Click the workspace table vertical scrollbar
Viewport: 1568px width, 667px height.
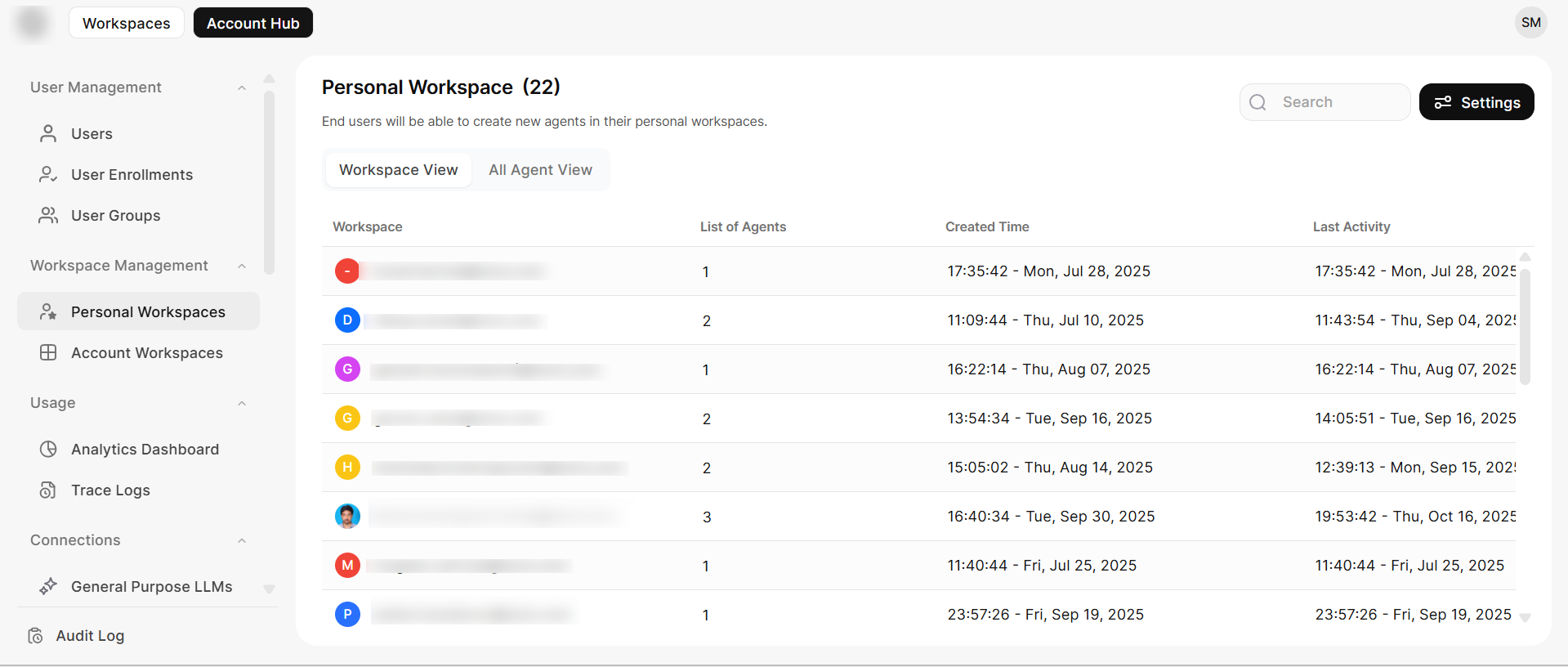(1525, 327)
